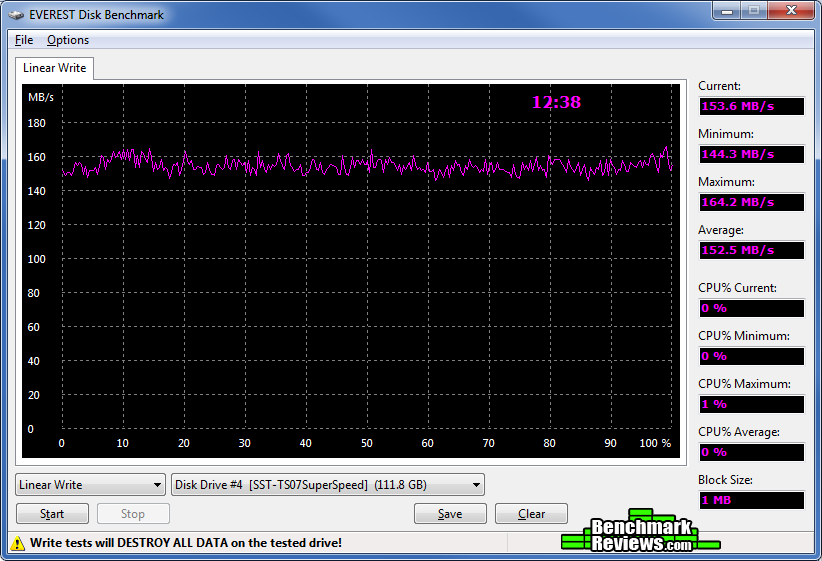Screen dimensions: 822x561
Task: Click the Block Size: label
Action: [726, 480]
